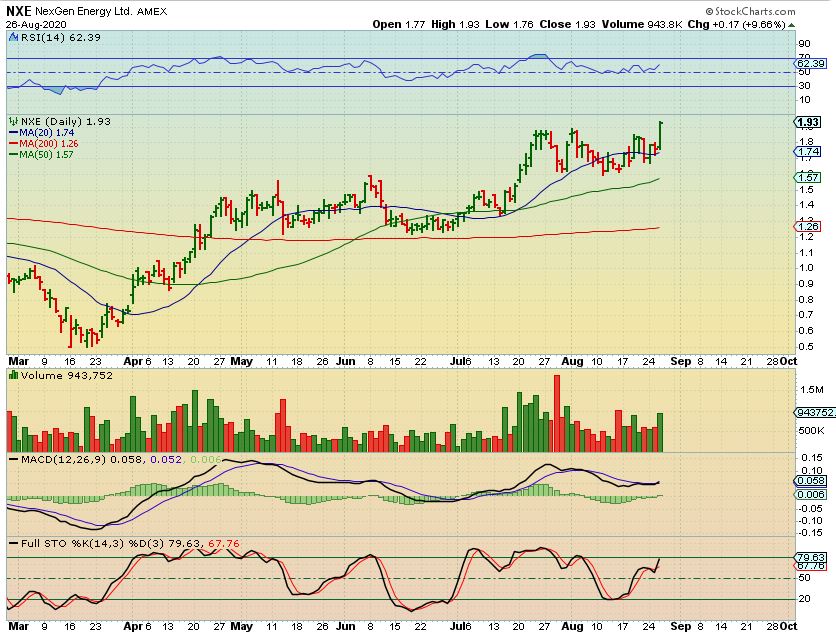Click the copyright StockCharts.com credit
This screenshot has height=639, width=836.
click(x=750, y=11)
